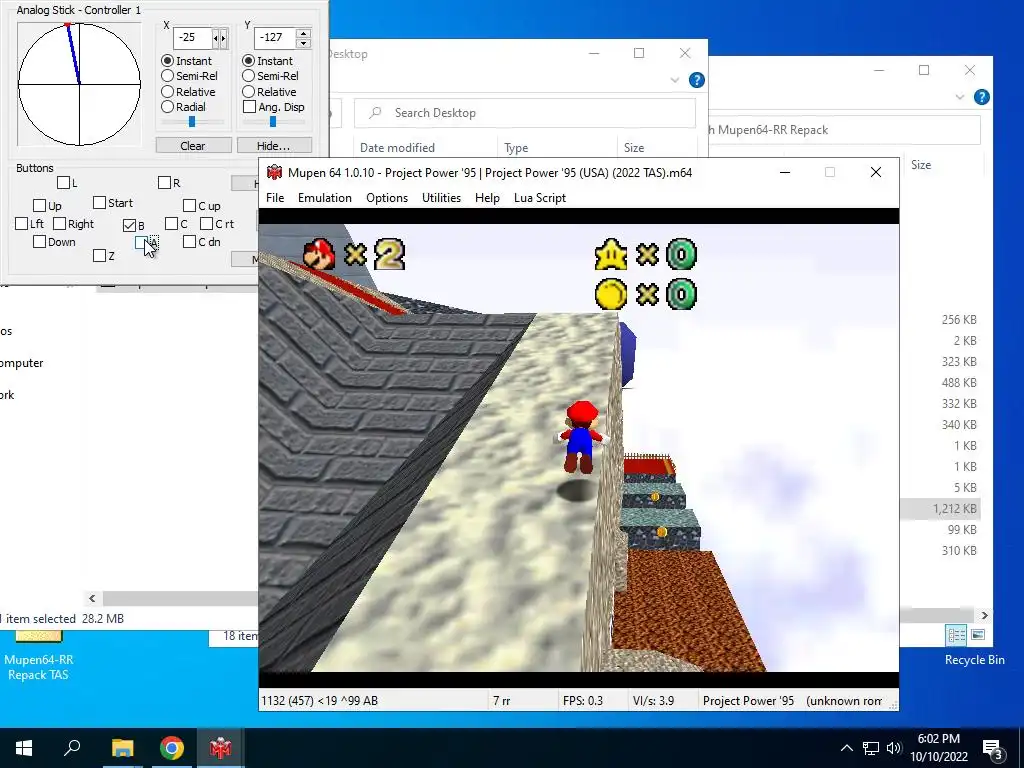Select Semi-Rel mode for the X axis

[189, 76]
